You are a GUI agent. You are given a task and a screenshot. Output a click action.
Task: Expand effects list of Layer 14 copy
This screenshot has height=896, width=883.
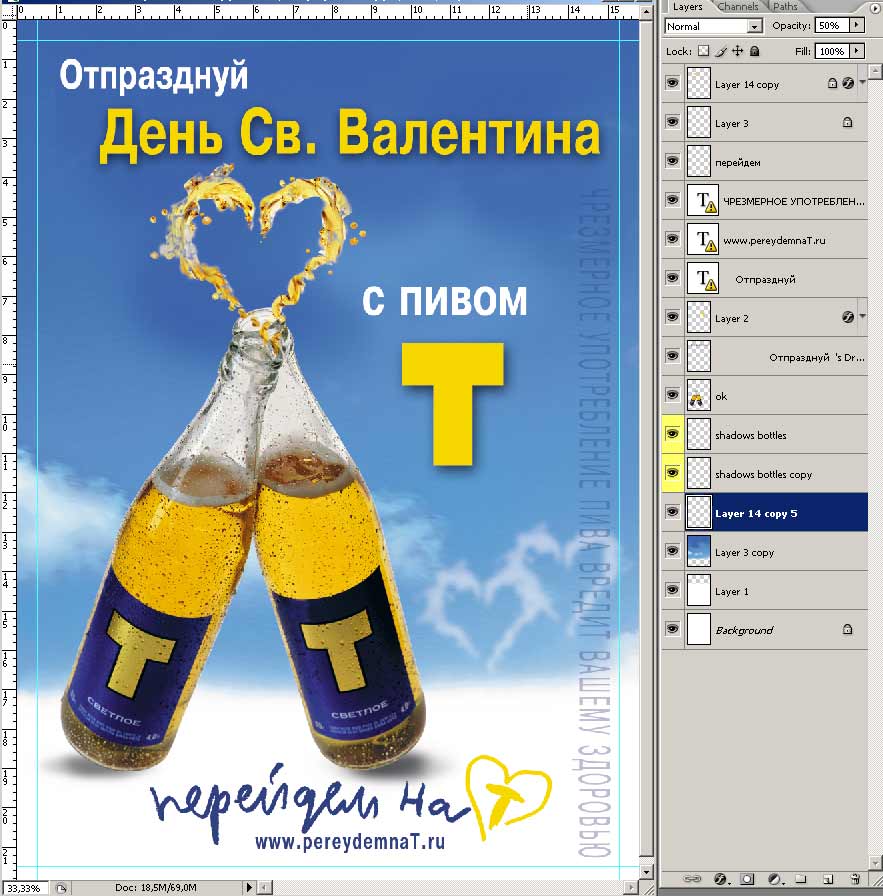point(862,82)
